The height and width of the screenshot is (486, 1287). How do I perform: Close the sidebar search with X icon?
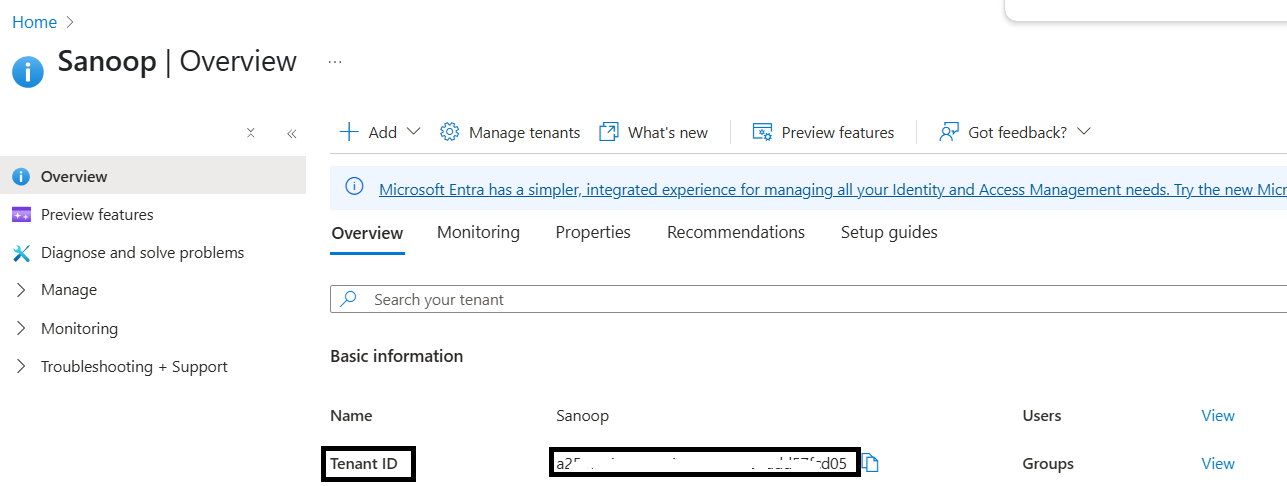pos(251,132)
